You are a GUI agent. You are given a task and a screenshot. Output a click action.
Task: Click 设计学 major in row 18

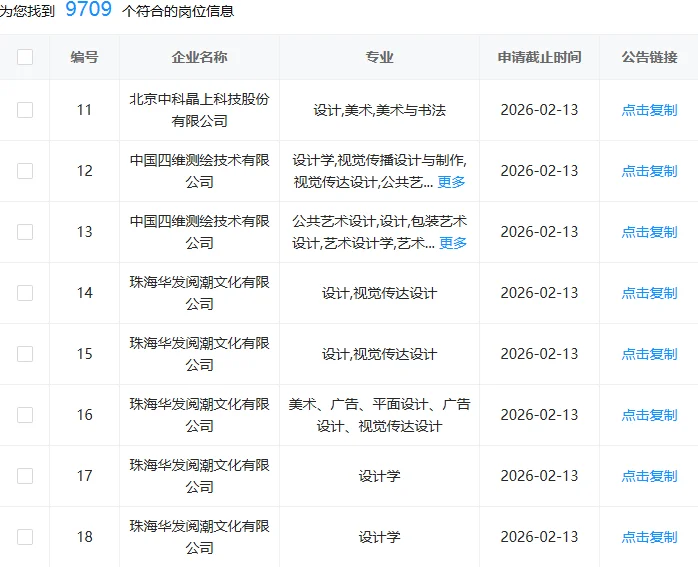(379, 537)
